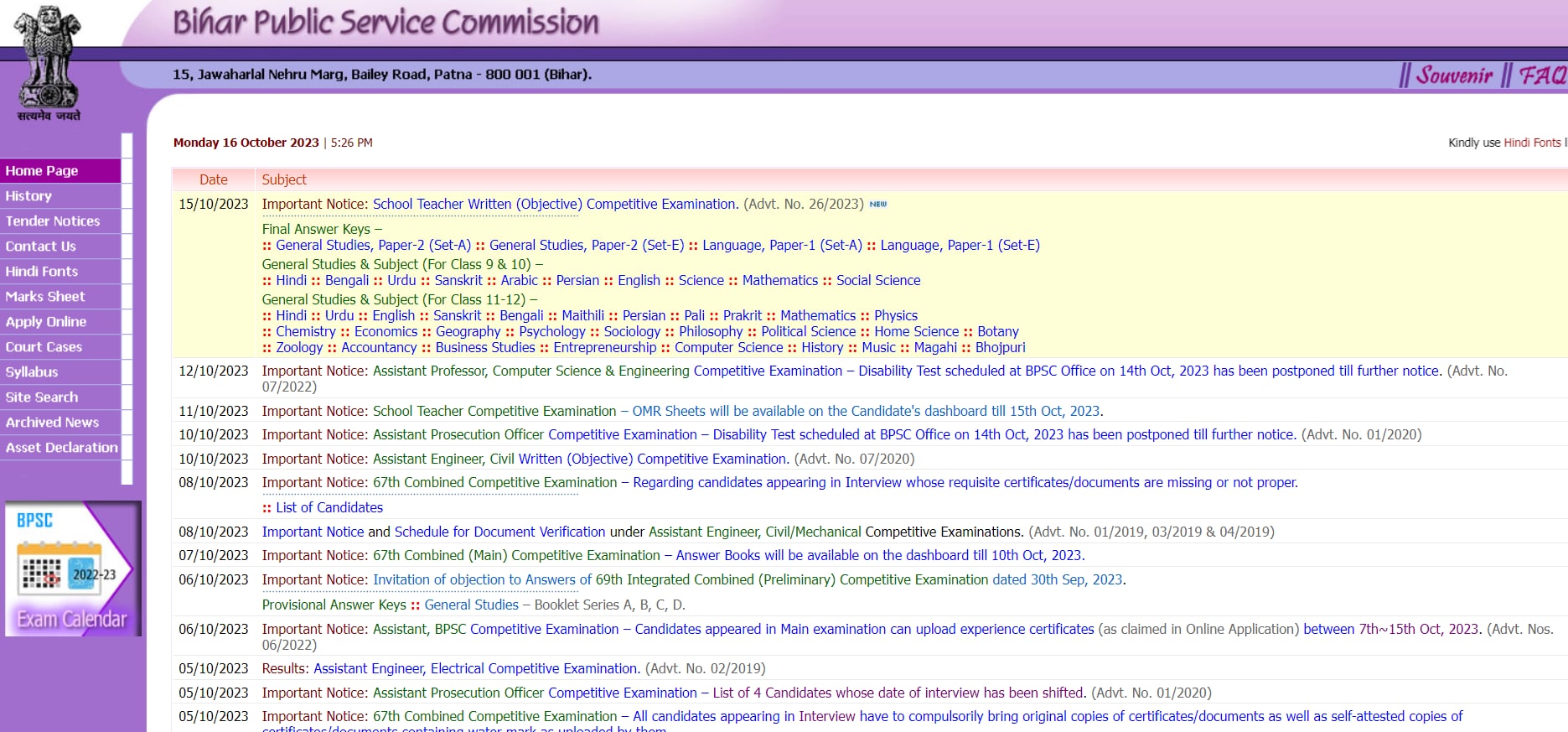1568x732 pixels.
Task: Open Court Cases menu entry
Action: tap(60, 346)
